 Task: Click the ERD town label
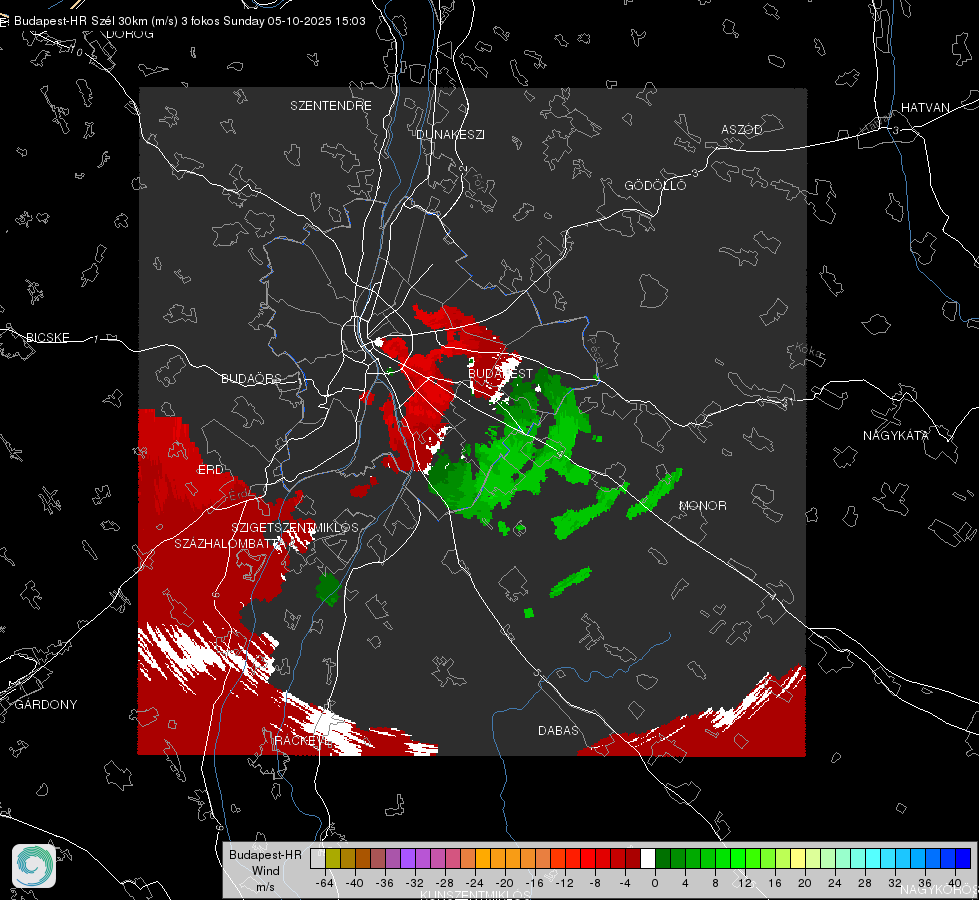coord(210,470)
